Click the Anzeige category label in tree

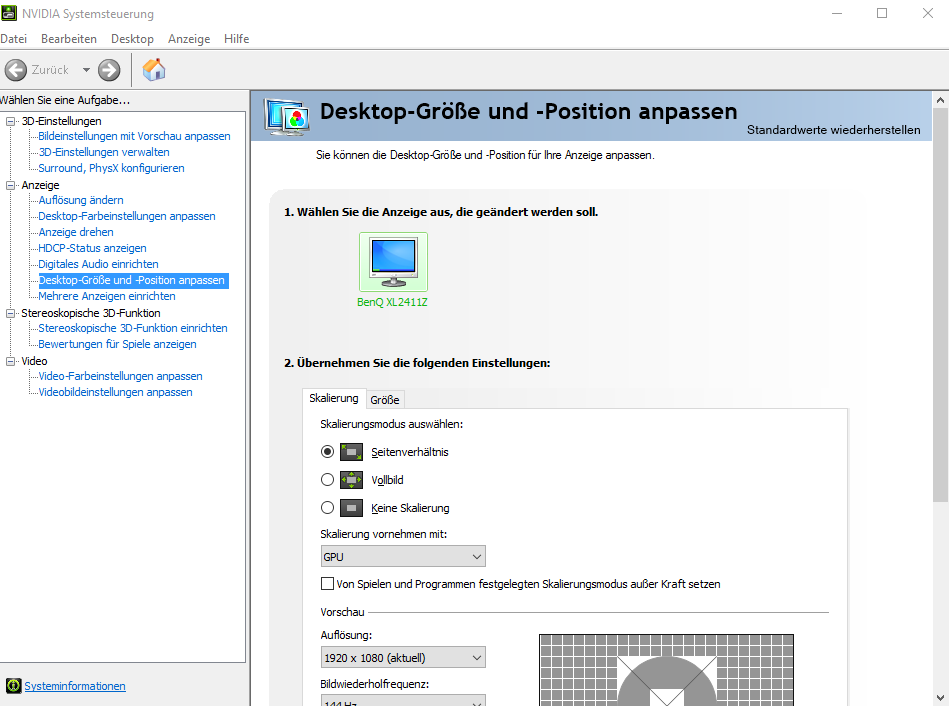(41, 185)
